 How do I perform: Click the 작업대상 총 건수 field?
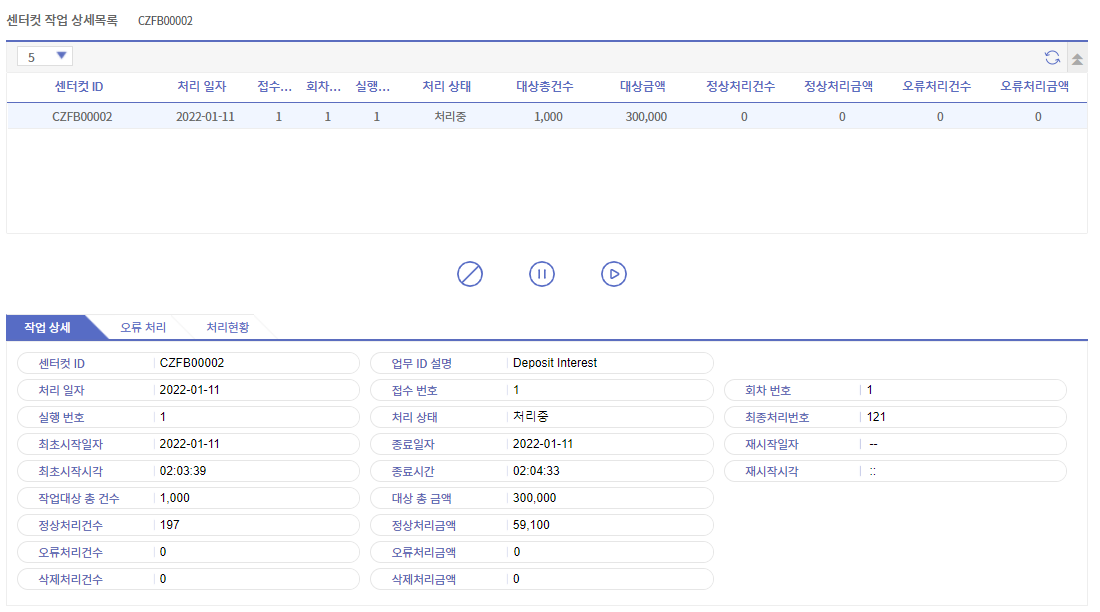[188, 498]
